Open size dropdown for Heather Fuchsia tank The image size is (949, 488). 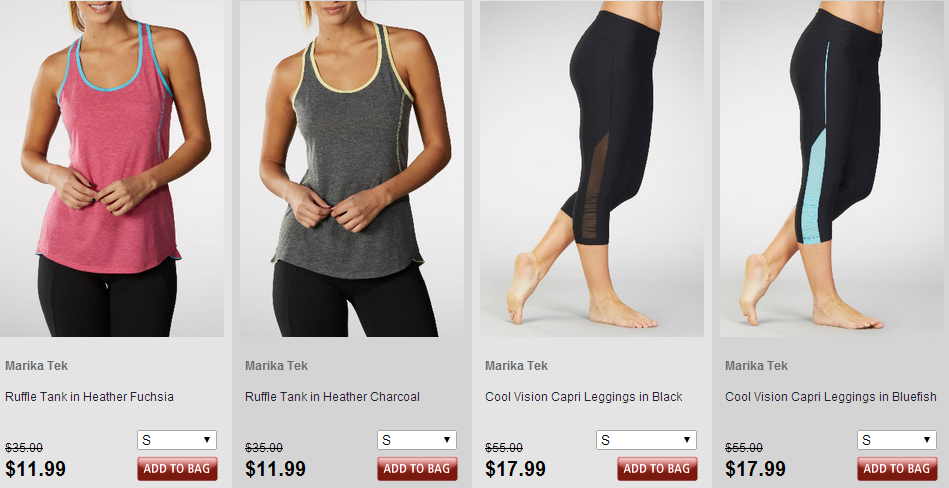tap(177, 440)
